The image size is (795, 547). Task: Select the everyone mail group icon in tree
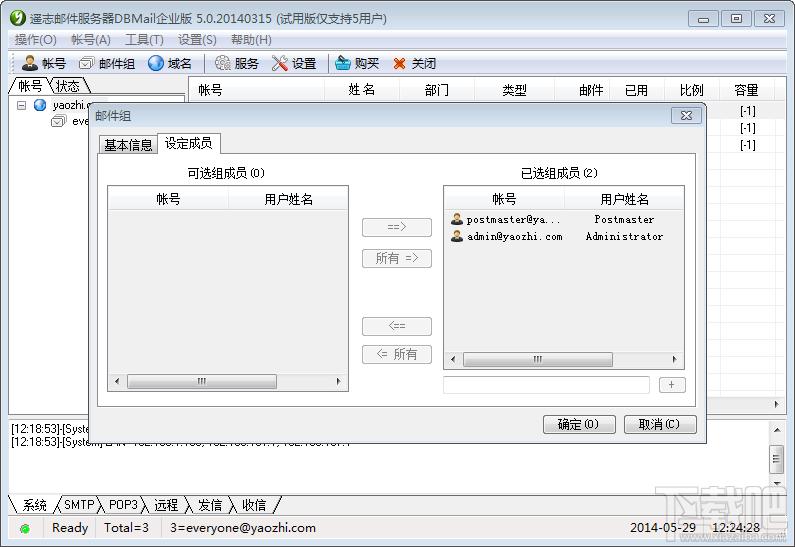[x=59, y=121]
